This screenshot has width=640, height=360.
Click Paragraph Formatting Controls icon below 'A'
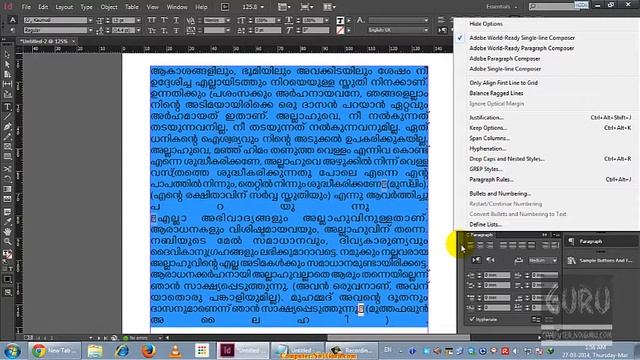(13, 30)
